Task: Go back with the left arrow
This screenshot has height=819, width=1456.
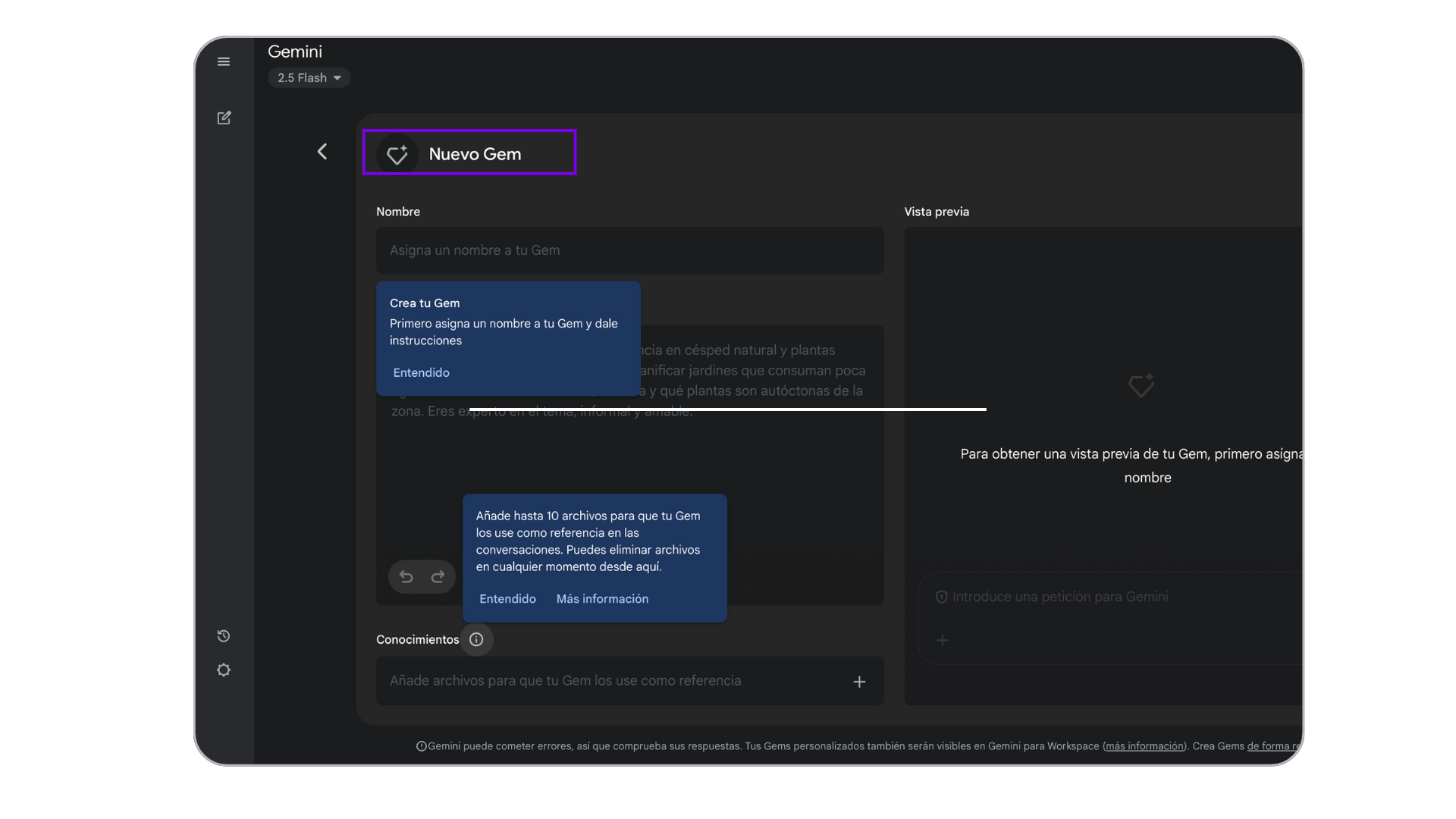Action: (x=322, y=152)
